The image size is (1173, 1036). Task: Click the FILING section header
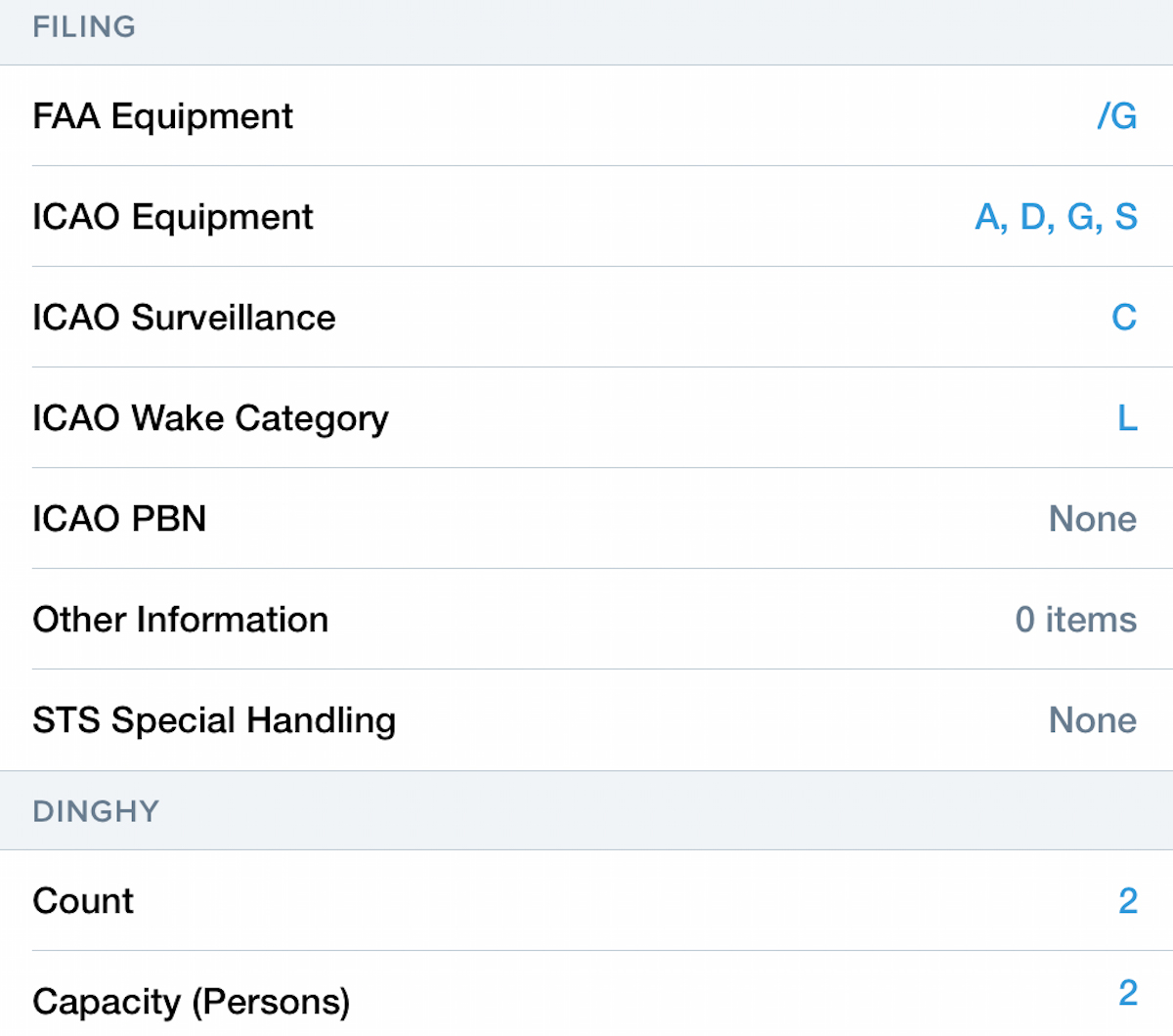(x=84, y=27)
